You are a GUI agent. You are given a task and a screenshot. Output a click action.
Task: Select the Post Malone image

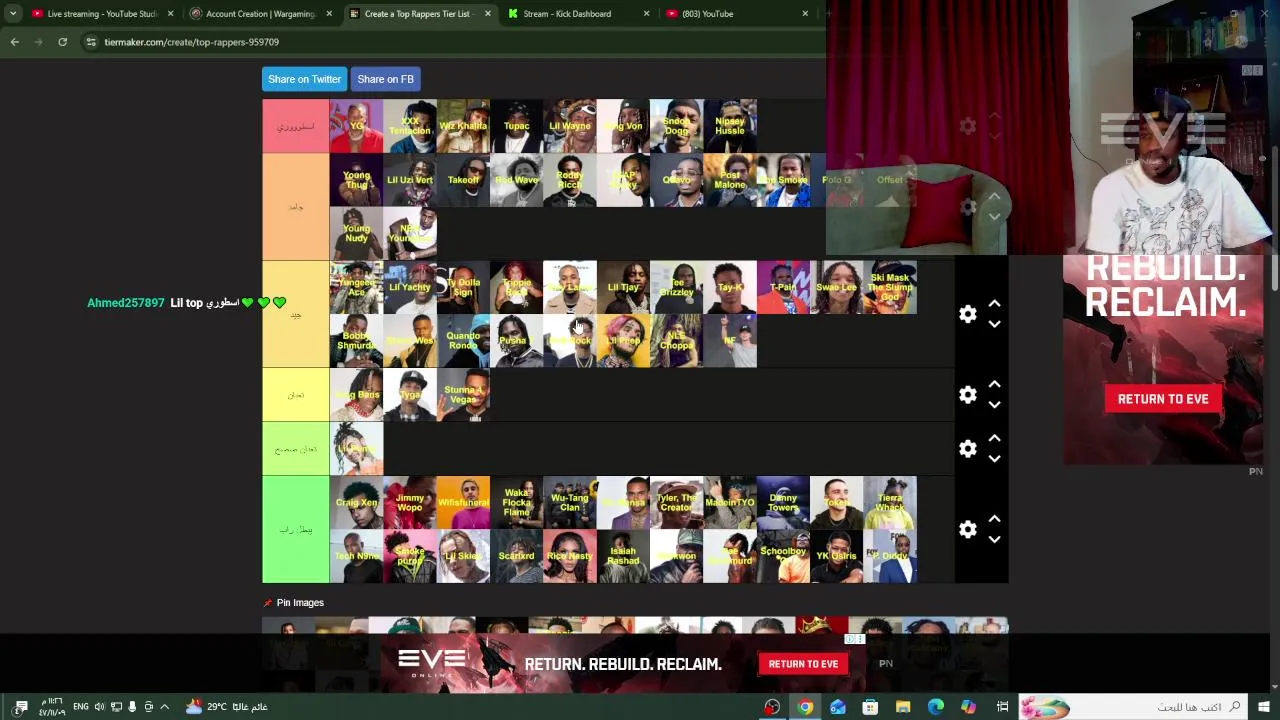pos(730,180)
